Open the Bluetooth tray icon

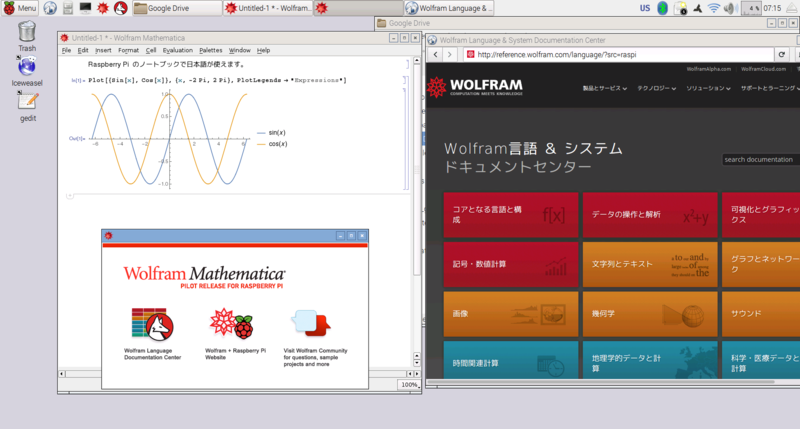tap(662, 8)
